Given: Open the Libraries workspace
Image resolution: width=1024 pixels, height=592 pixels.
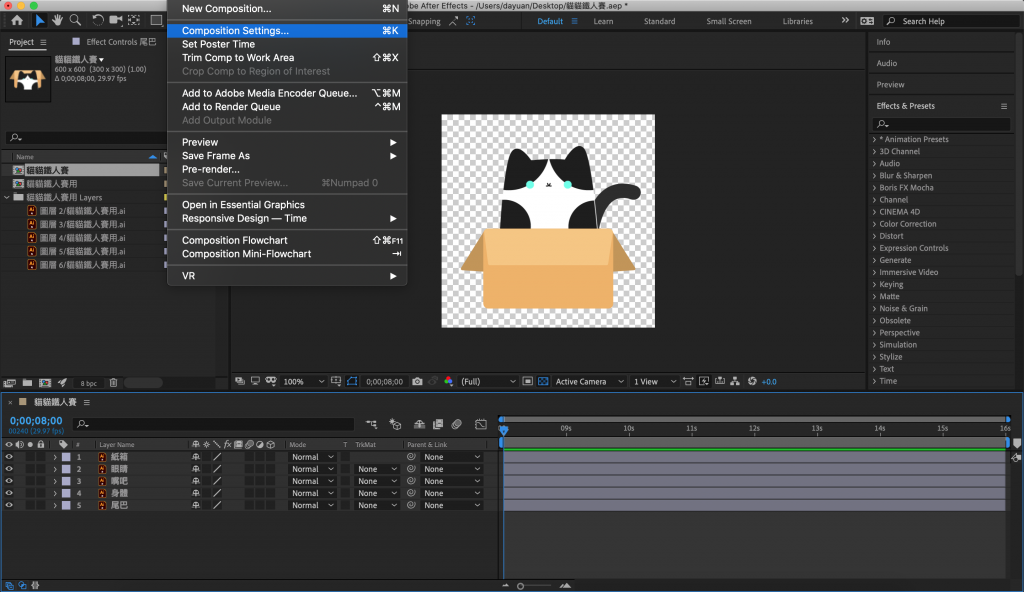Looking at the screenshot, I should coord(797,21).
